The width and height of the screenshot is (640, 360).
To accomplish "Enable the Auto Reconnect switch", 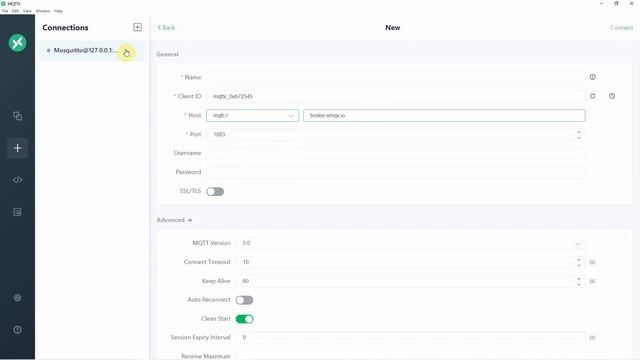I will click(x=244, y=300).
